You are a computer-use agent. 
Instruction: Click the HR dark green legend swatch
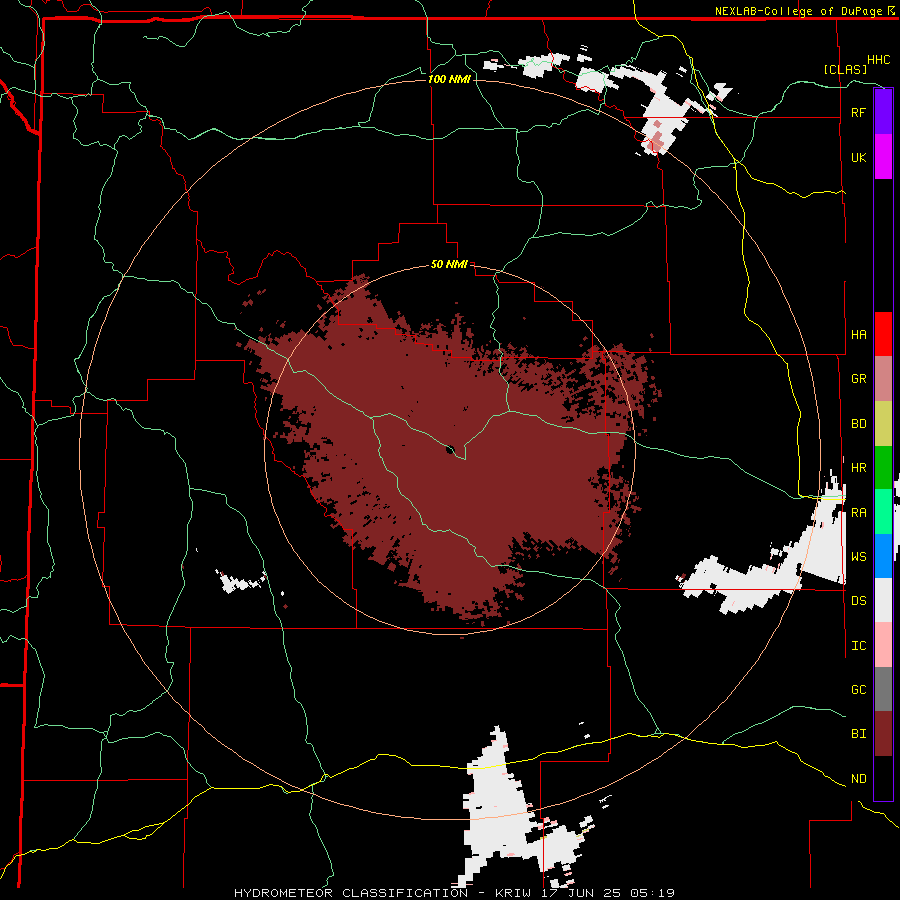[x=883, y=468]
